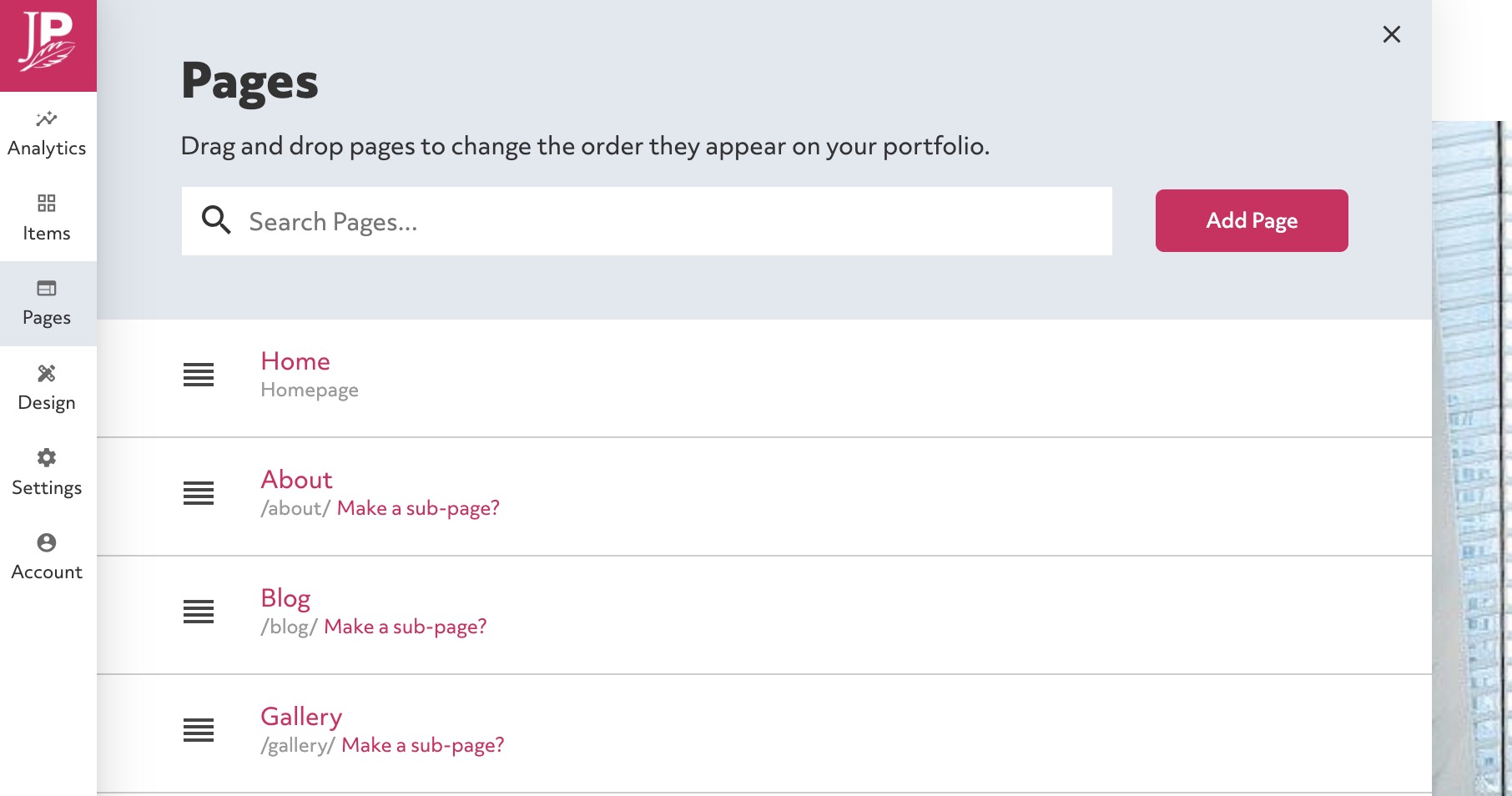The image size is (1512, 796).
Task: Grab the About page reorder handle
Action: point(199,493)
